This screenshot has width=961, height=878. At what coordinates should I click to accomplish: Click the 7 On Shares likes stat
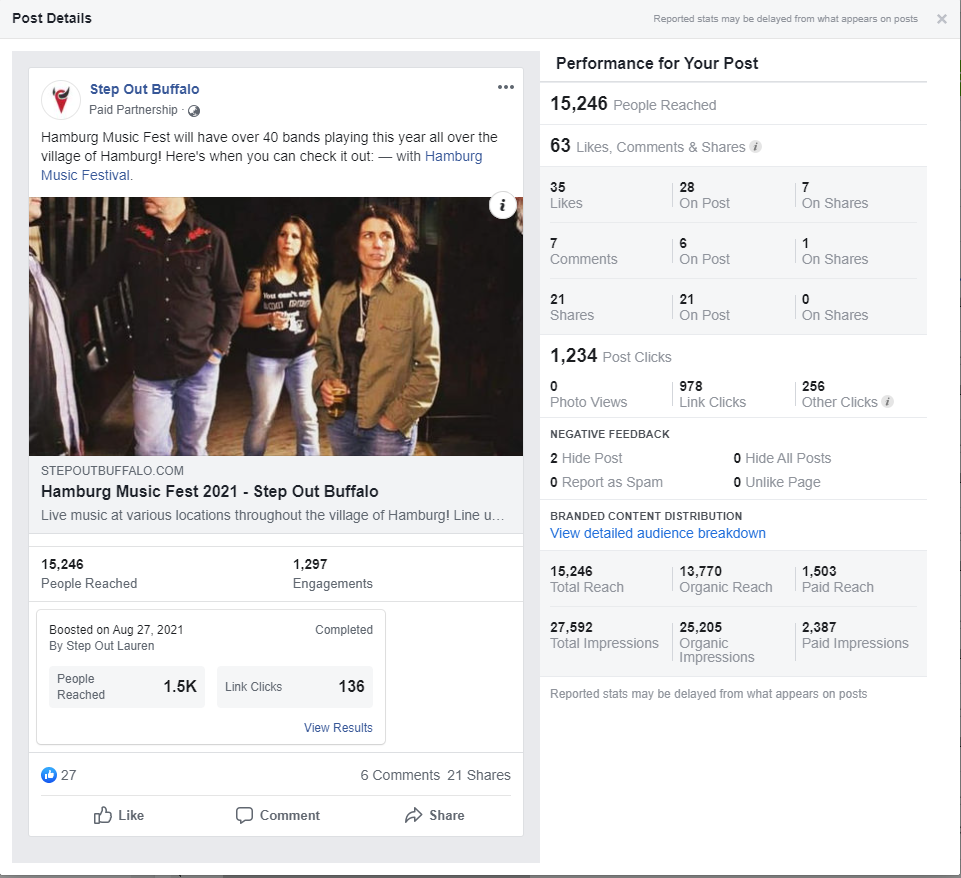point(835,195)
